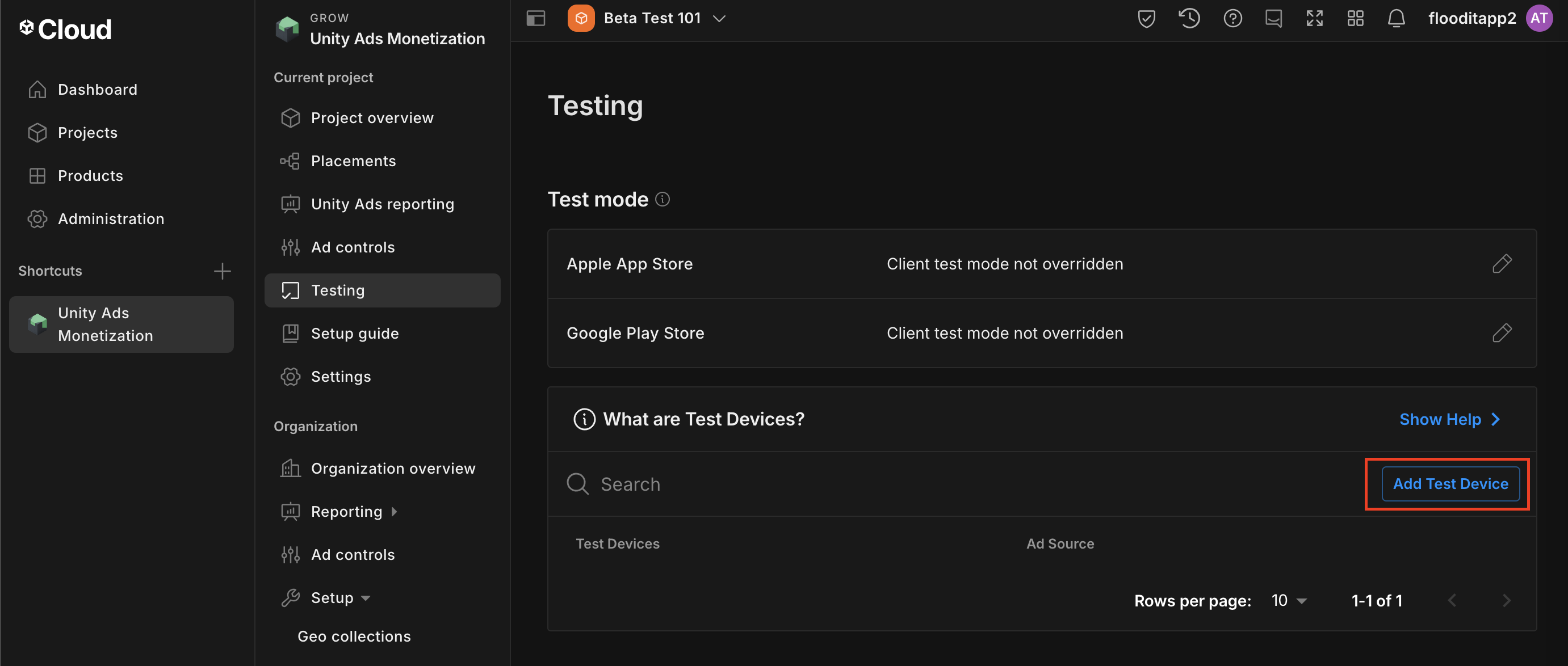1568x666 pixels.
Task: Click the notifications bell icon
Action: pyautogui.click(x=1396, y=18)
